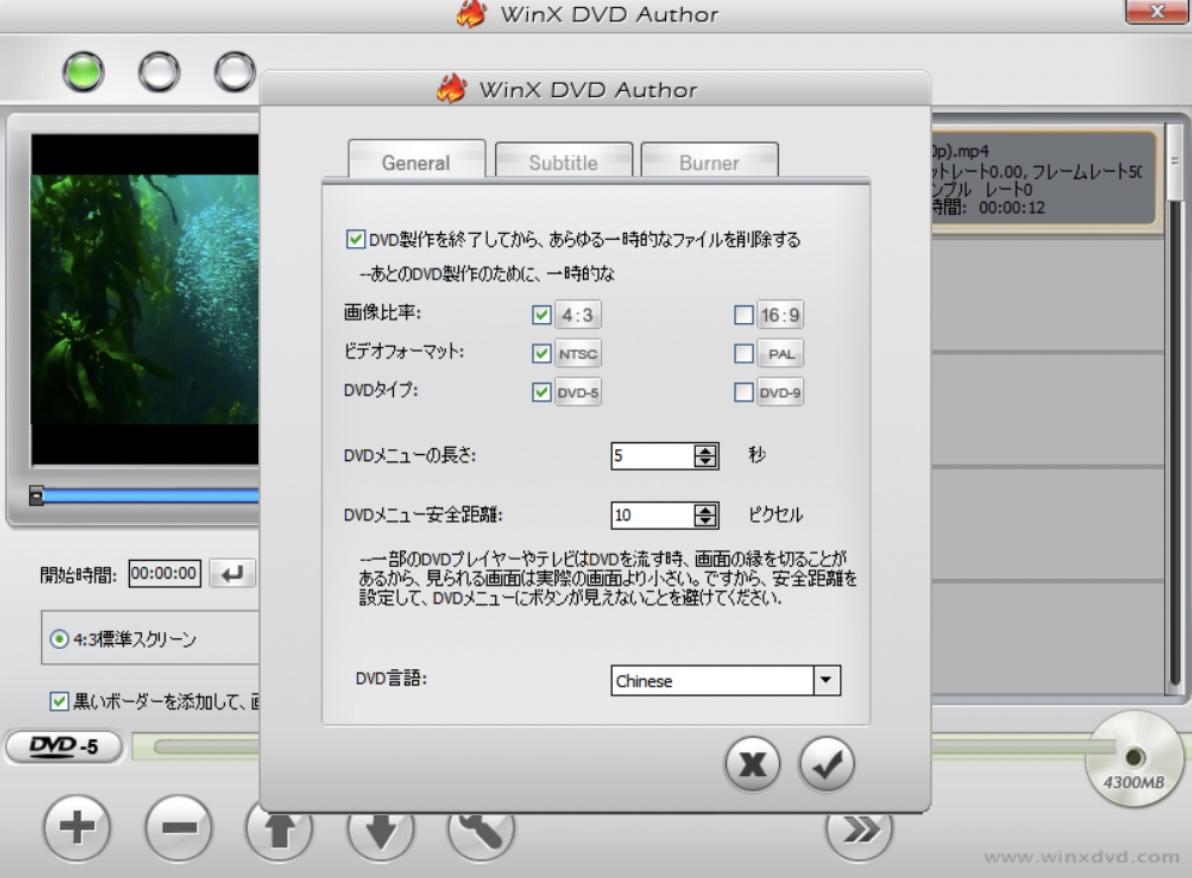Click the DVDメニューの長さ input field
Image resolution: width=1192 pixels, height=878 pixels.
(x=653, y=455)
